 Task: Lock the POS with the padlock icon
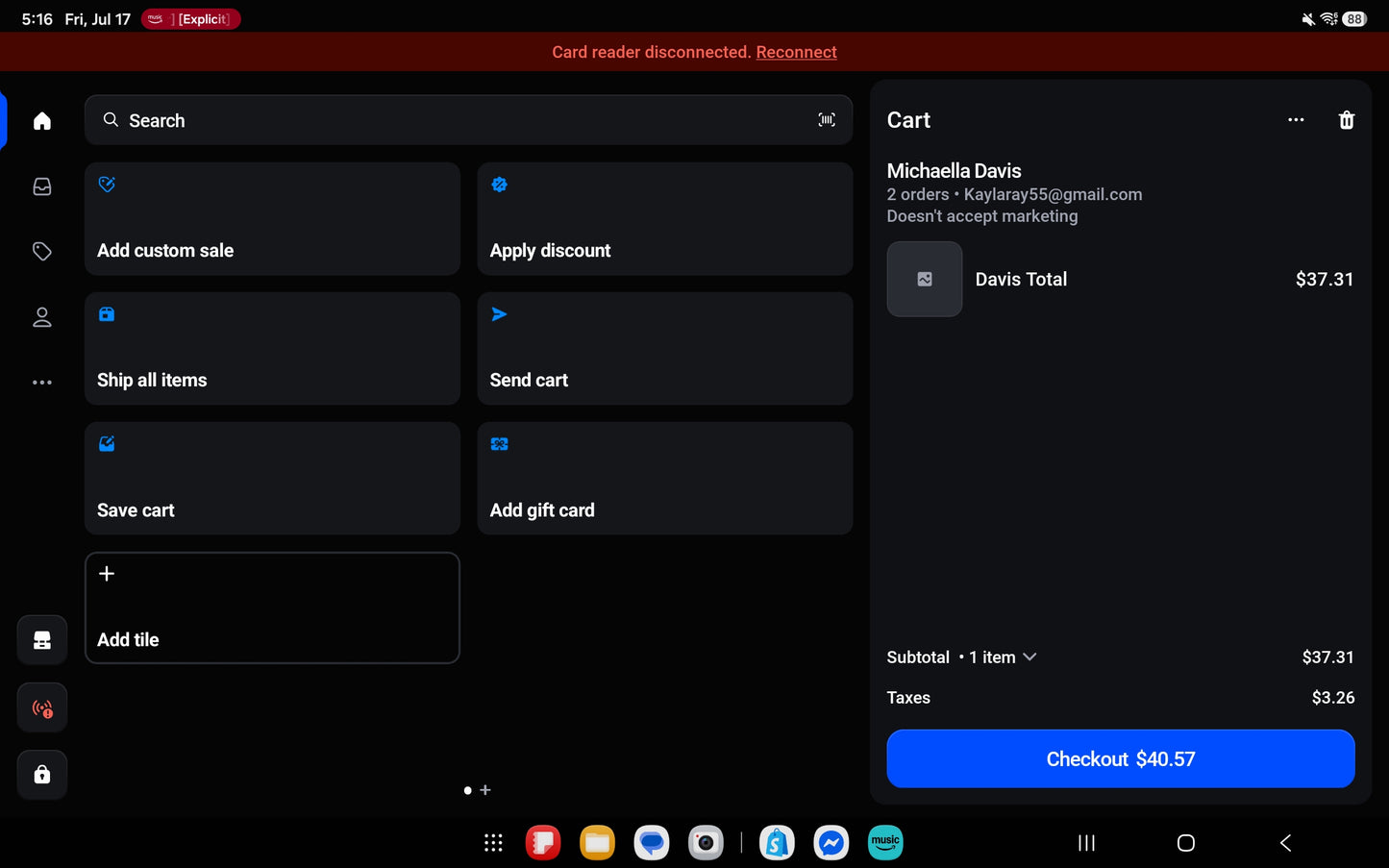point(42,775)
